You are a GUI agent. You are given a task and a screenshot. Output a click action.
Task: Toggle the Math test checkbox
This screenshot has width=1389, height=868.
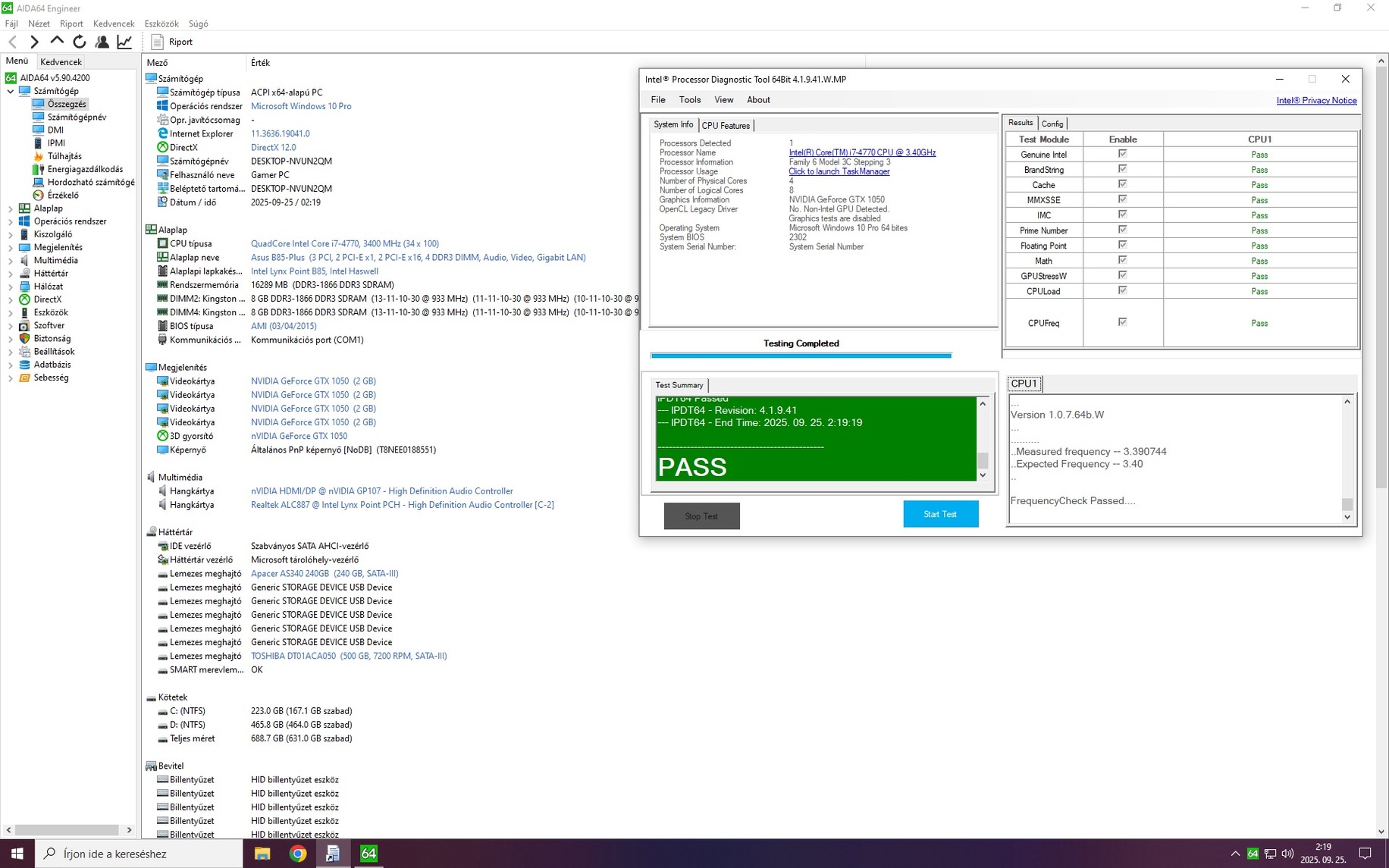(1122, 260)
